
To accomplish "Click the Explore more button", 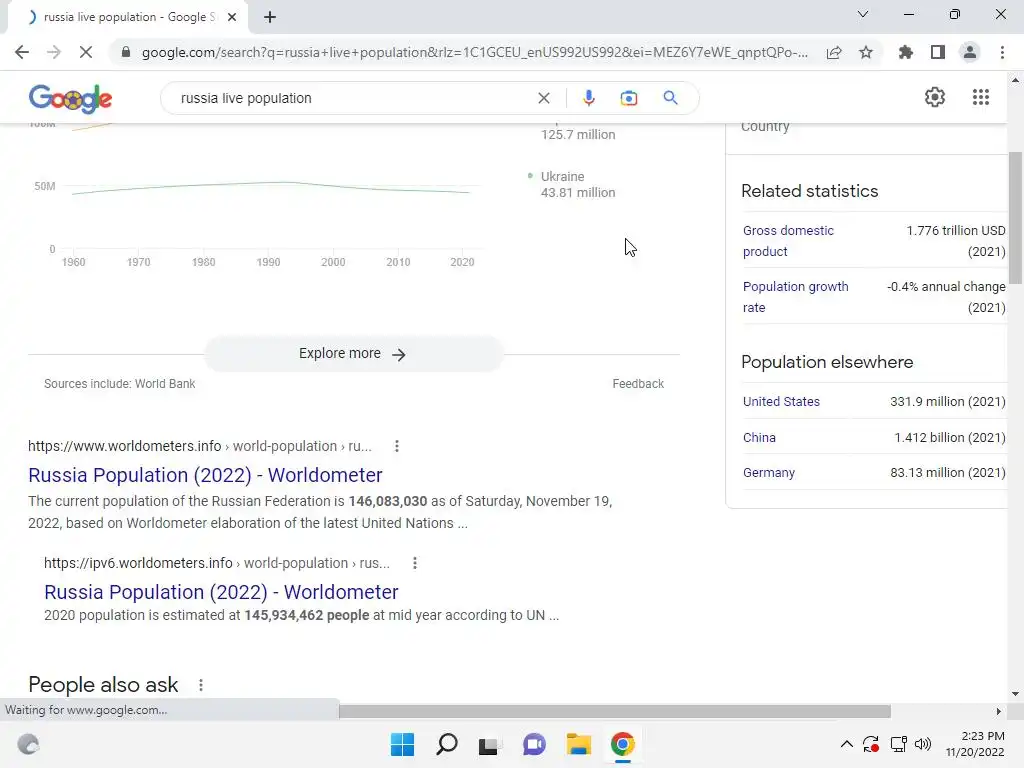I will click(353, 353).
